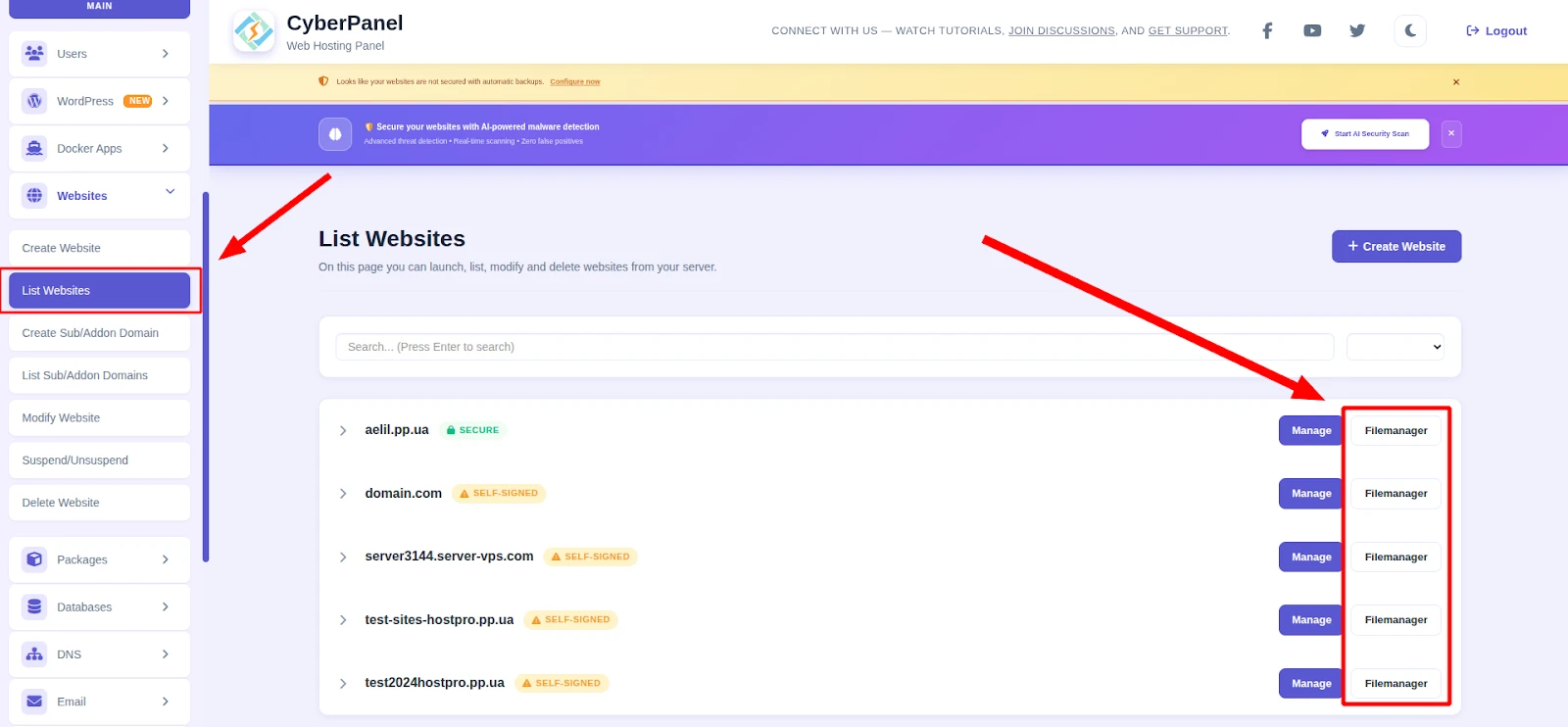Open Filemanager for domain.com
1568x727 pixels.
[1396, 494]
